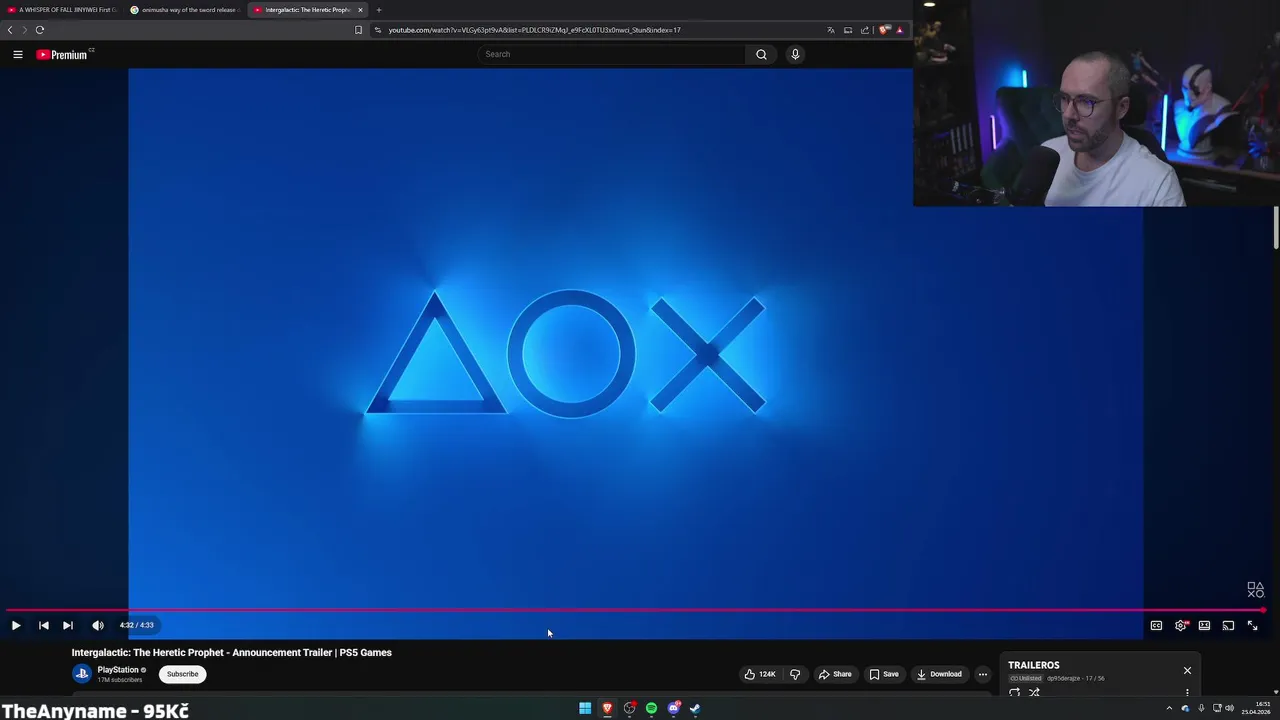1280x720 pixels.
Task: Open the player settings gear
Action: tap(1180, 625)
